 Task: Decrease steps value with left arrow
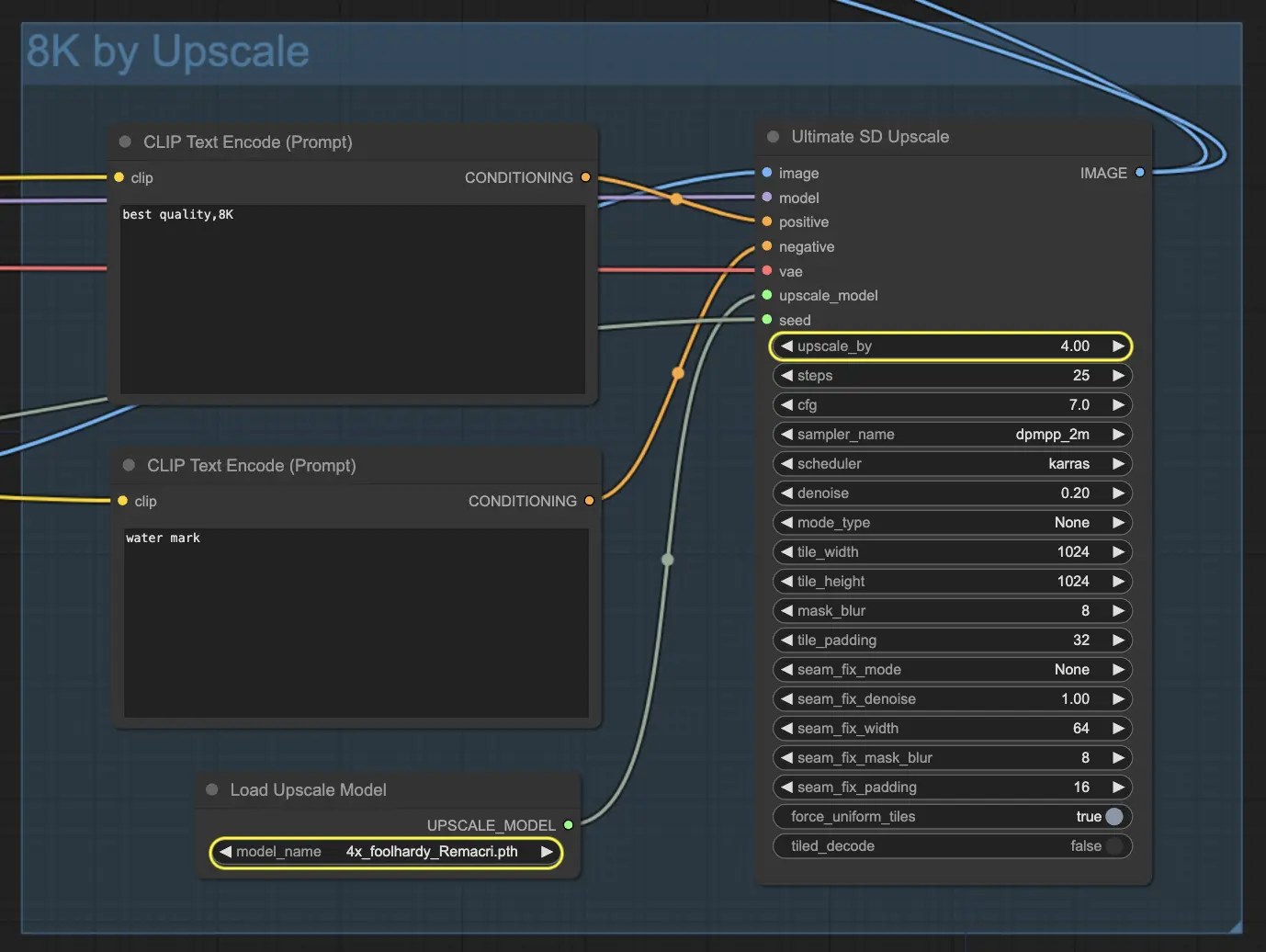click(786, 375)
